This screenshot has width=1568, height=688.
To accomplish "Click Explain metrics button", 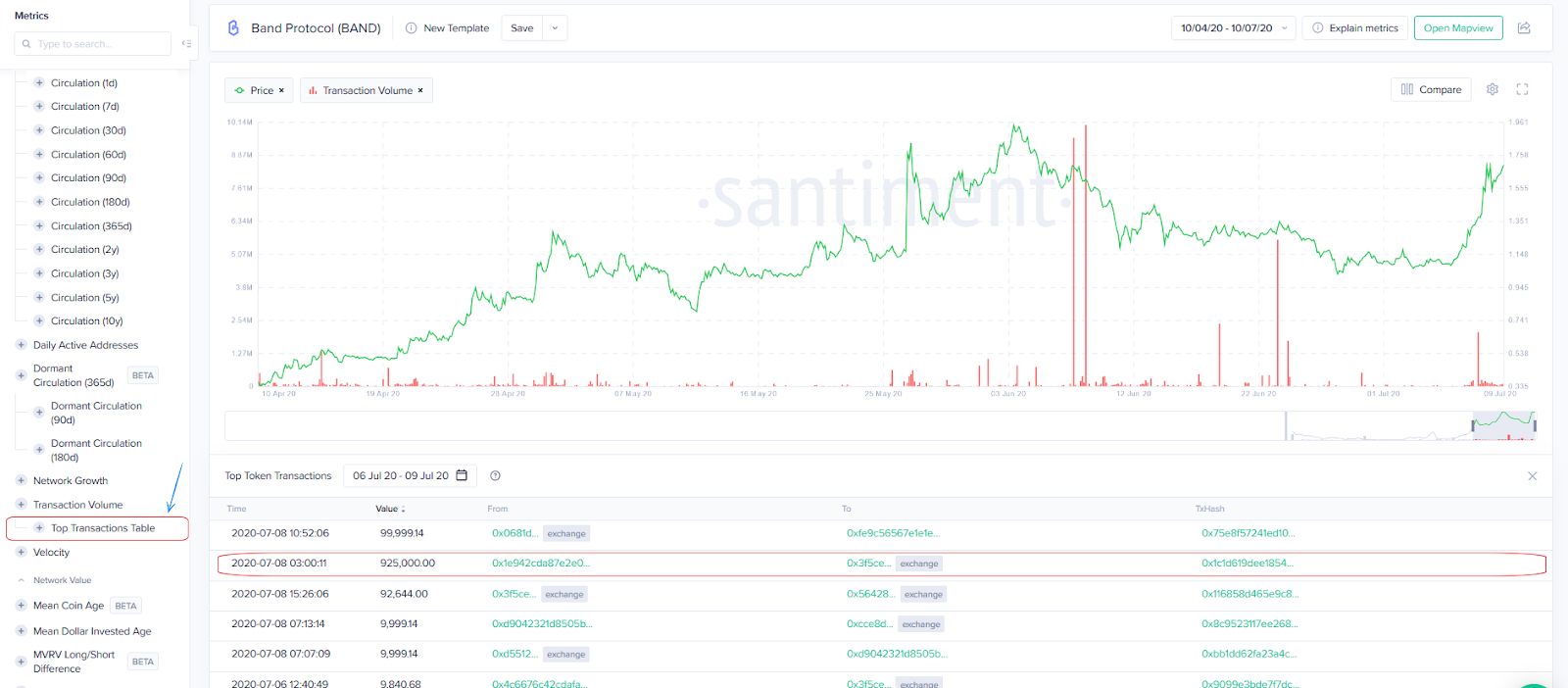I will [x=1354, y=27].
